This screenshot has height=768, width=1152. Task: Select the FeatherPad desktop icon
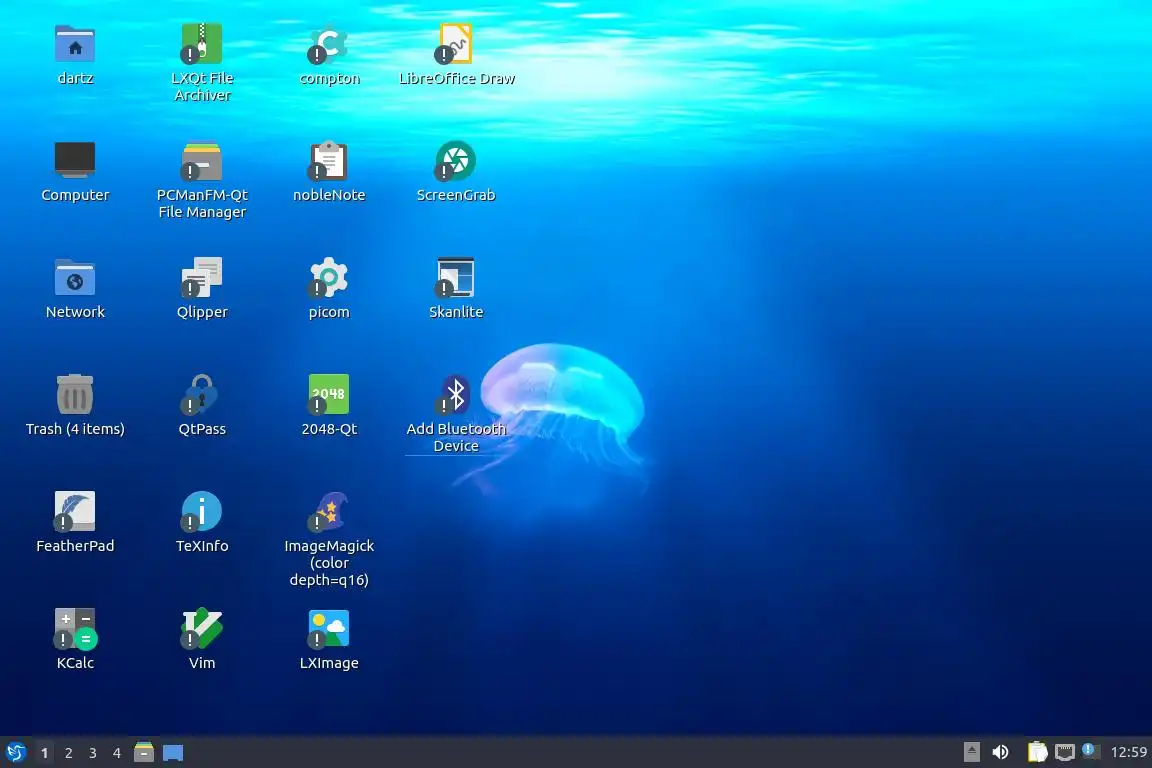[75, 512]
